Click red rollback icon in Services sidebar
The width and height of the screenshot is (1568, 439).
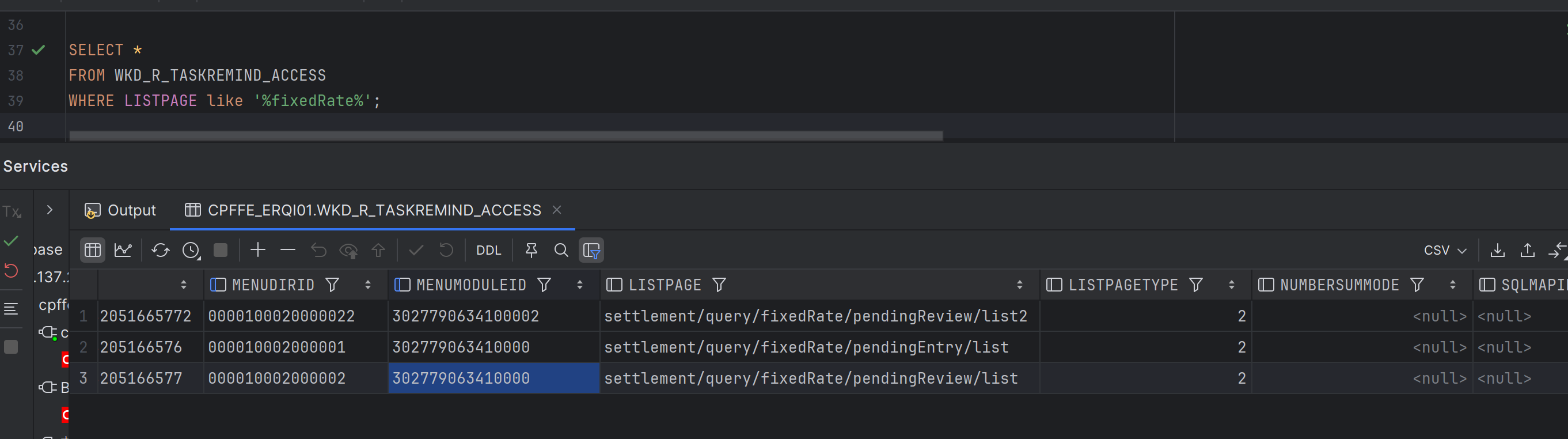coord(11,270)
